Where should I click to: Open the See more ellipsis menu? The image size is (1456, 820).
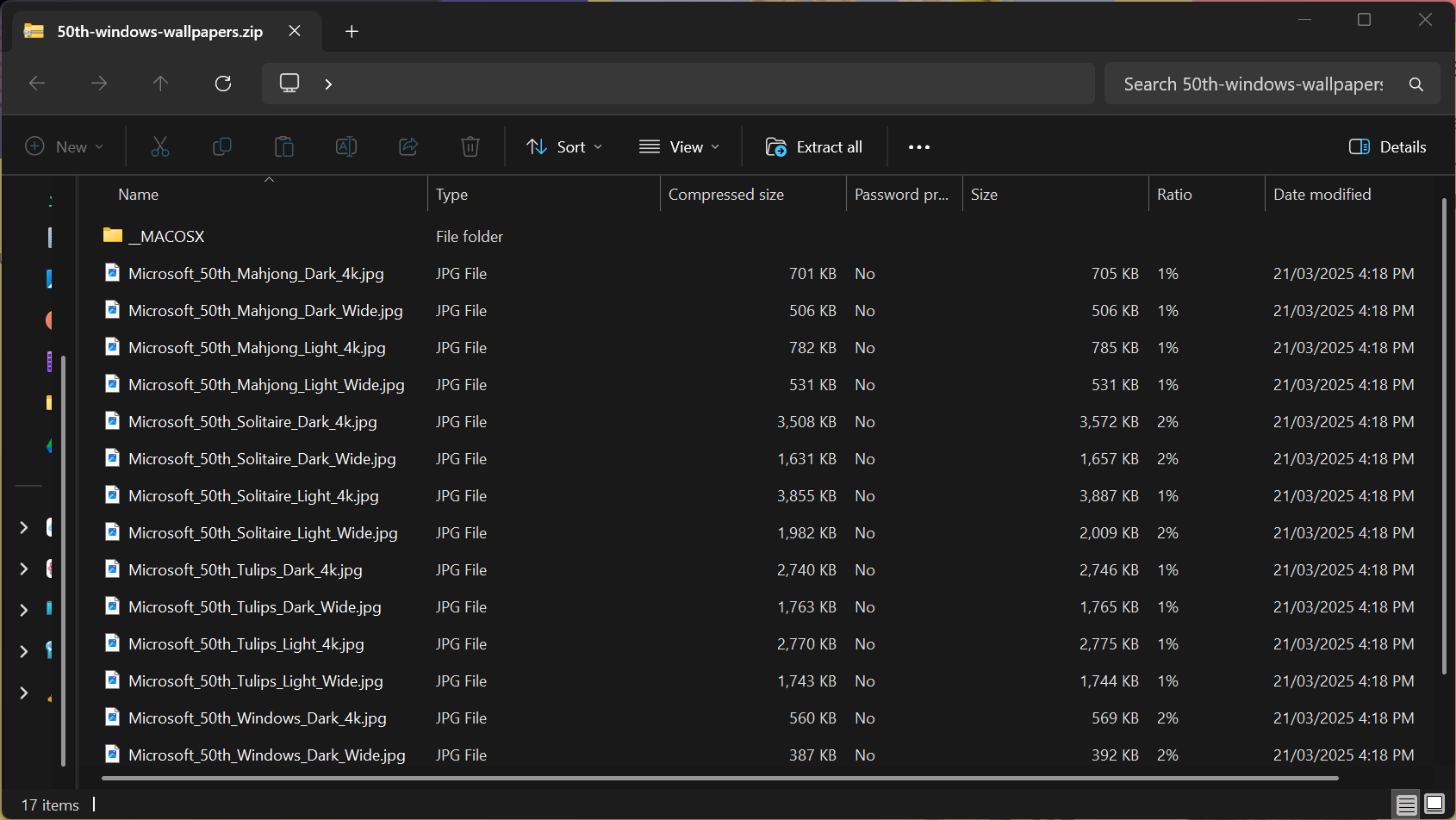pos(919,147)
